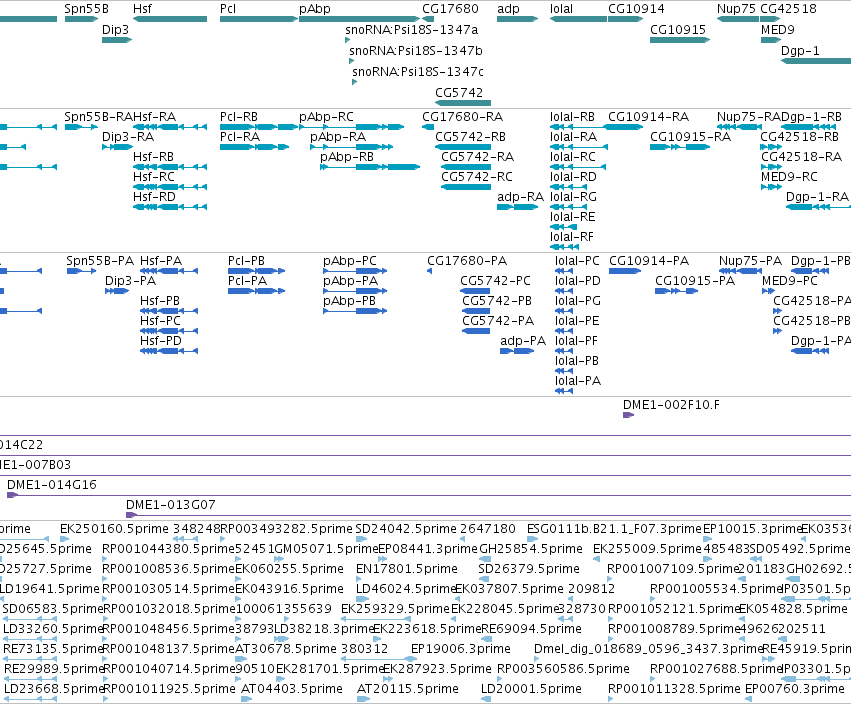Click the RP003560586.5prime EST label
Image resolution: width=851 pixels, height=704 pixels.
[563, 669]
